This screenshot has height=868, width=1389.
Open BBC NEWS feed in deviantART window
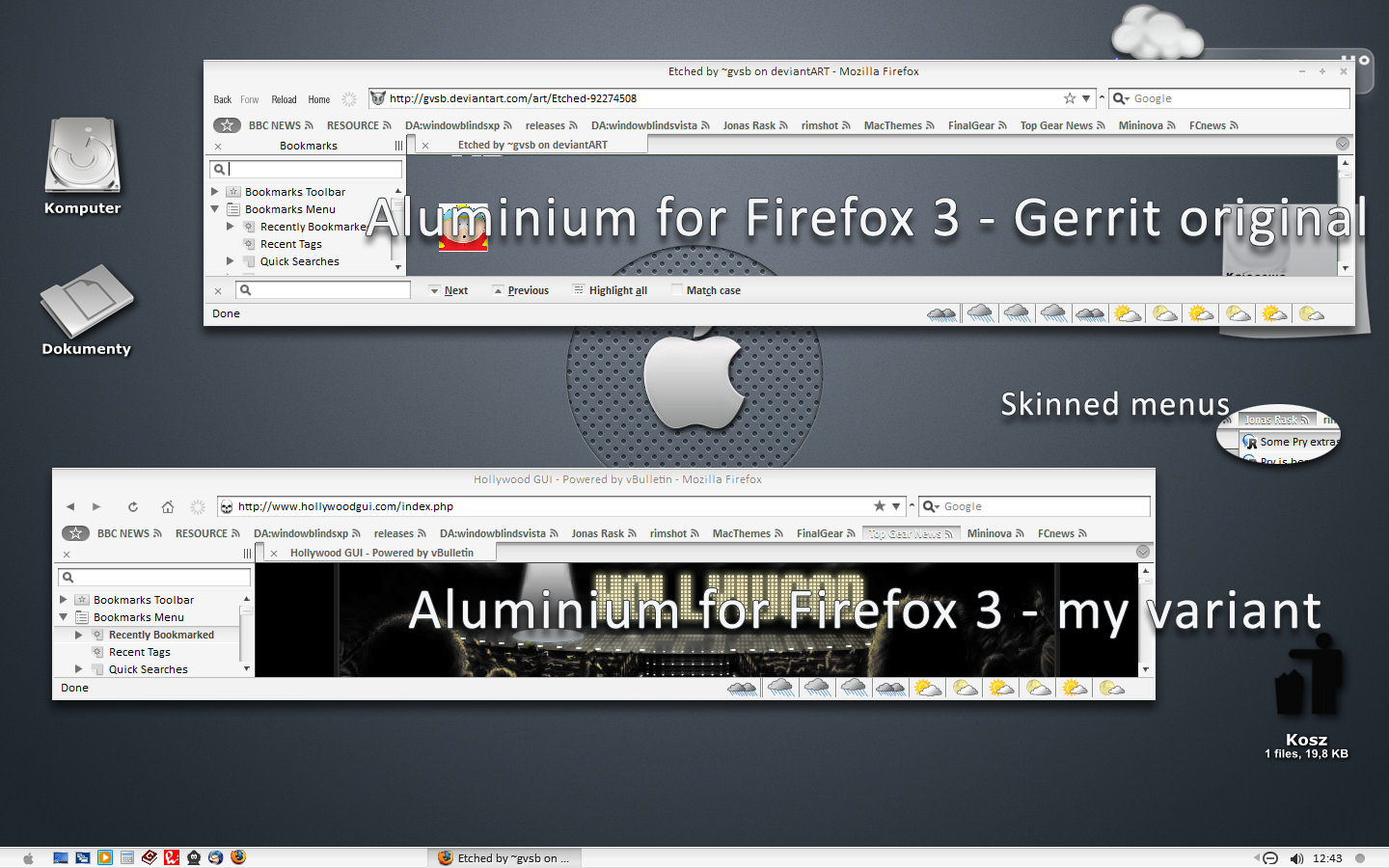click(281, 125)
